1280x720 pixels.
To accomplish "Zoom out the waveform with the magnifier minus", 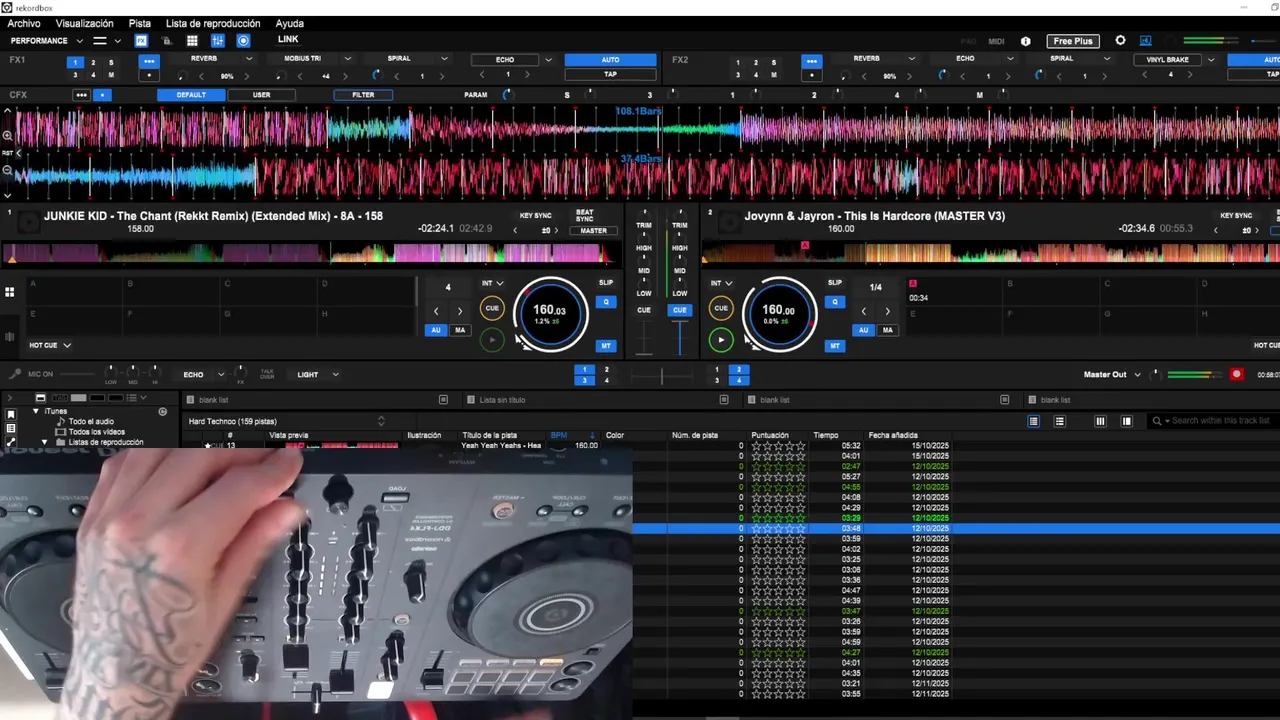I will [7, 170].
